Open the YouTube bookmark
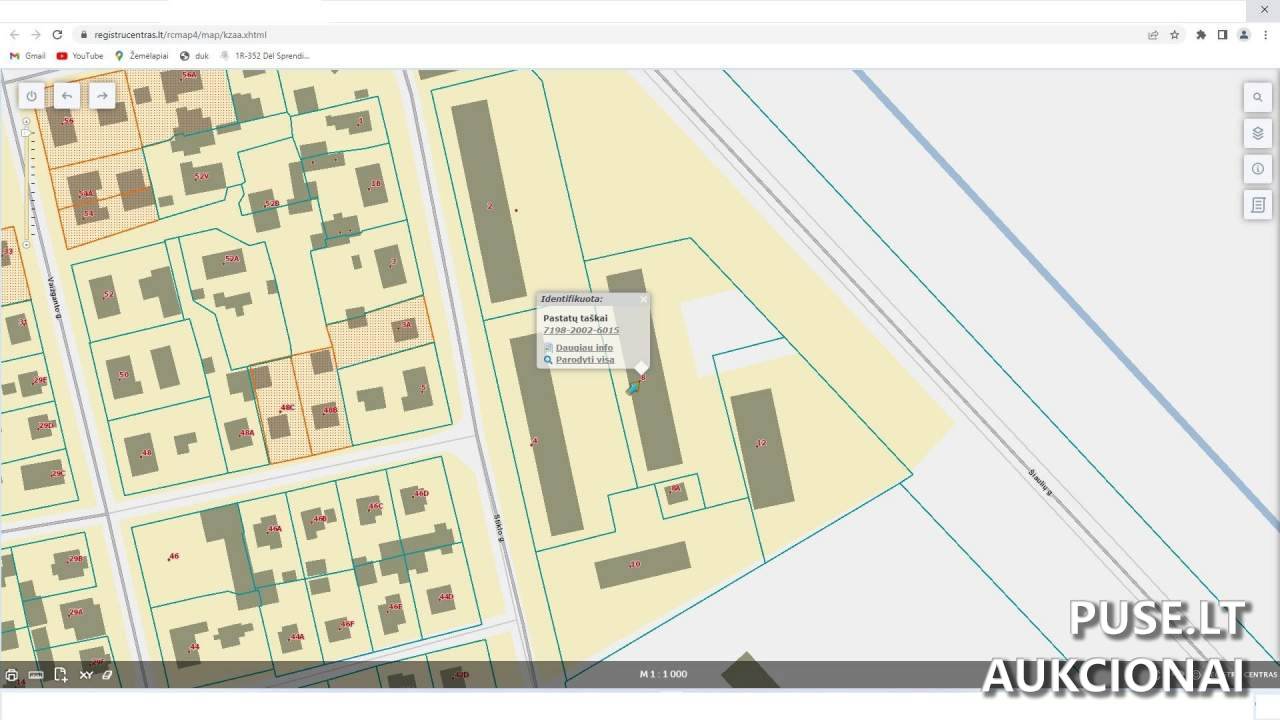 tap(80, 56)
